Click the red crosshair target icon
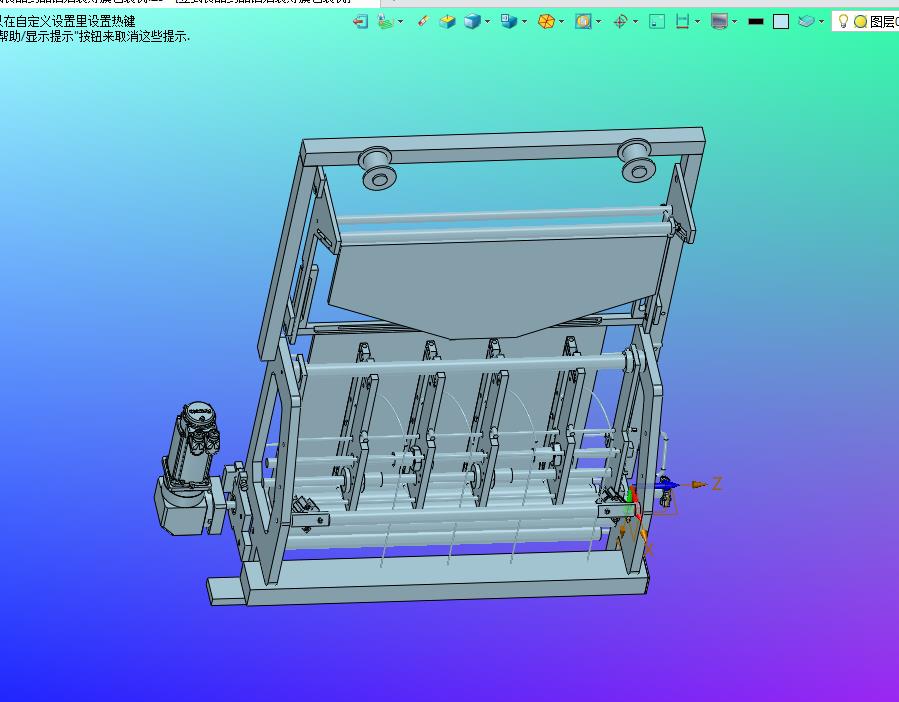The width and height of the screenshot is (899, 702). [x=620, y=22]
